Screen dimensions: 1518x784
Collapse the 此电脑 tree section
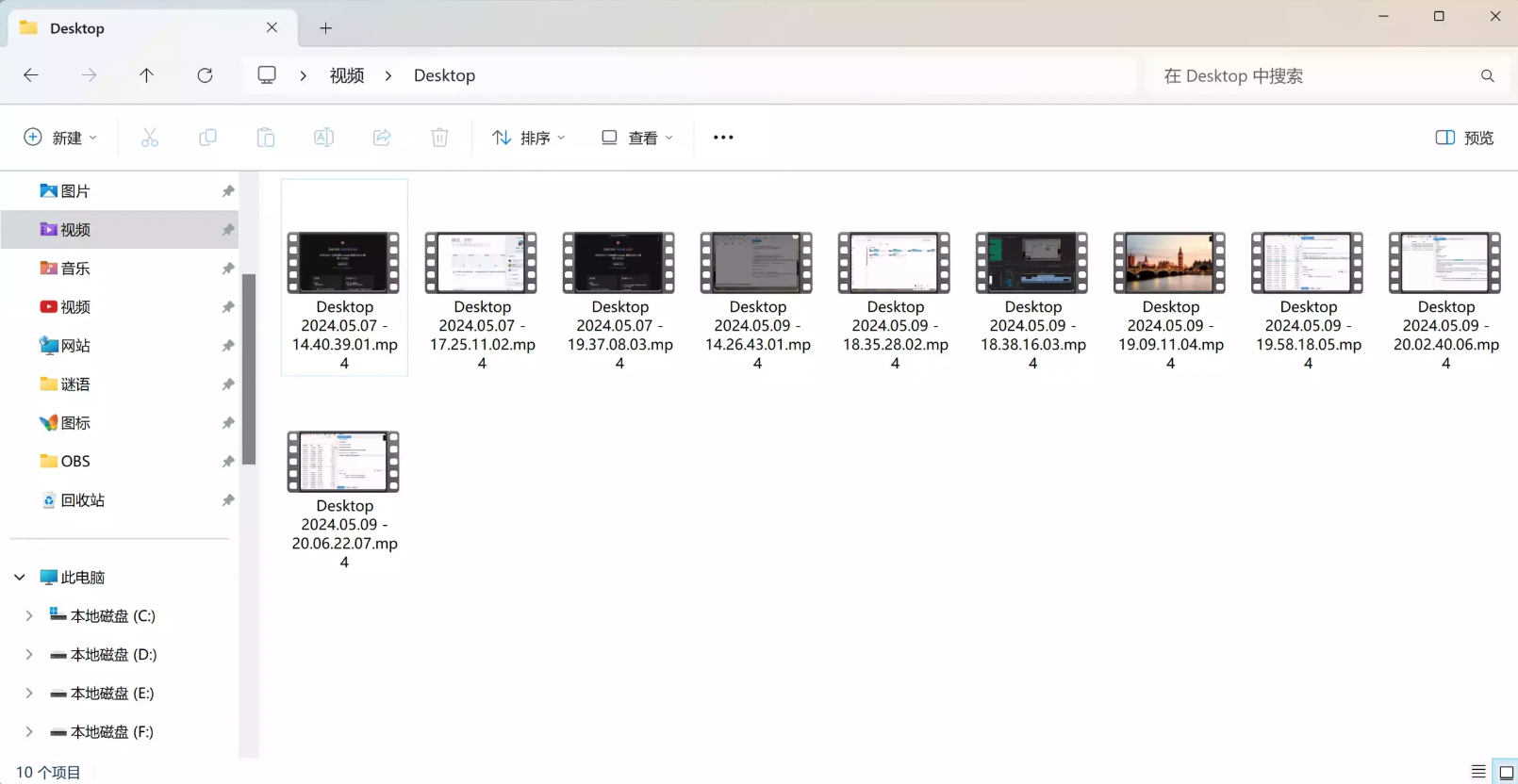click(x=20, y=577)
